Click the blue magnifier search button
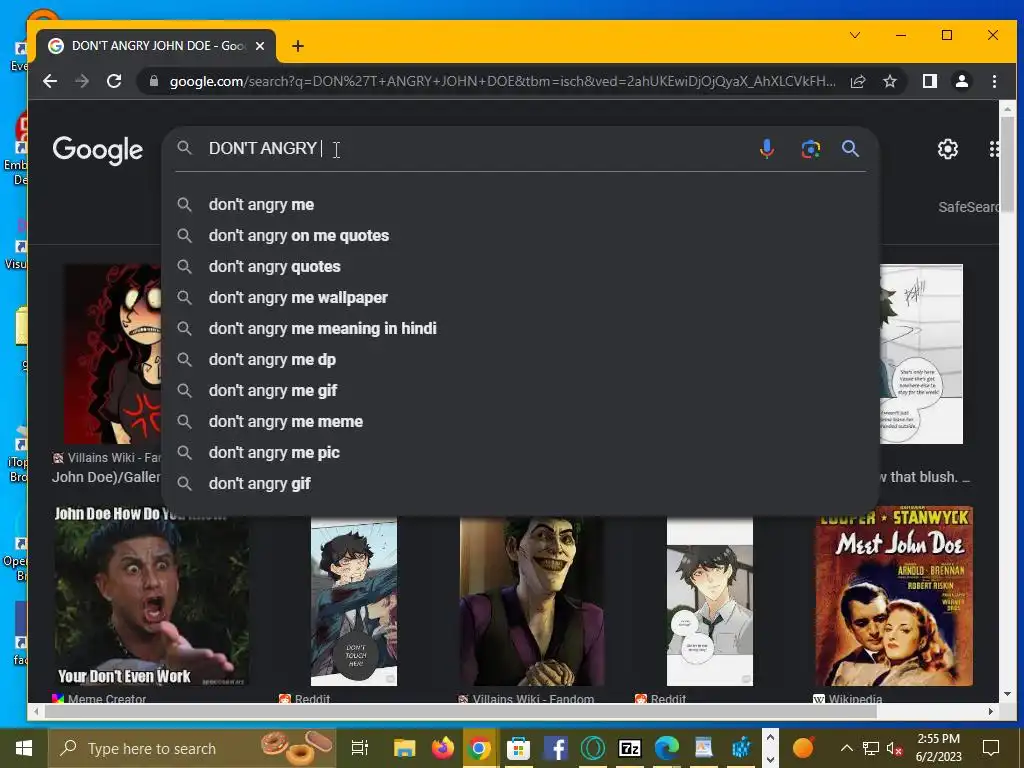Screen dimensions: 1024x768 (x=850, y=148)
